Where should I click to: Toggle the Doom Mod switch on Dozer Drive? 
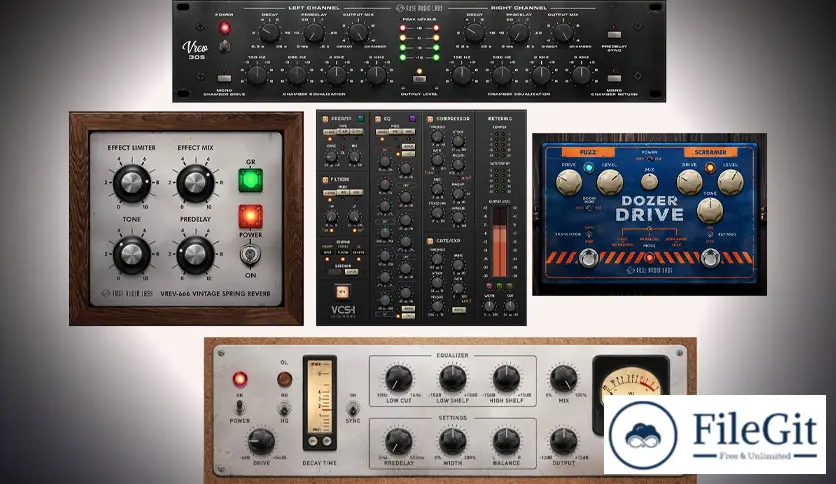(589, 207)
